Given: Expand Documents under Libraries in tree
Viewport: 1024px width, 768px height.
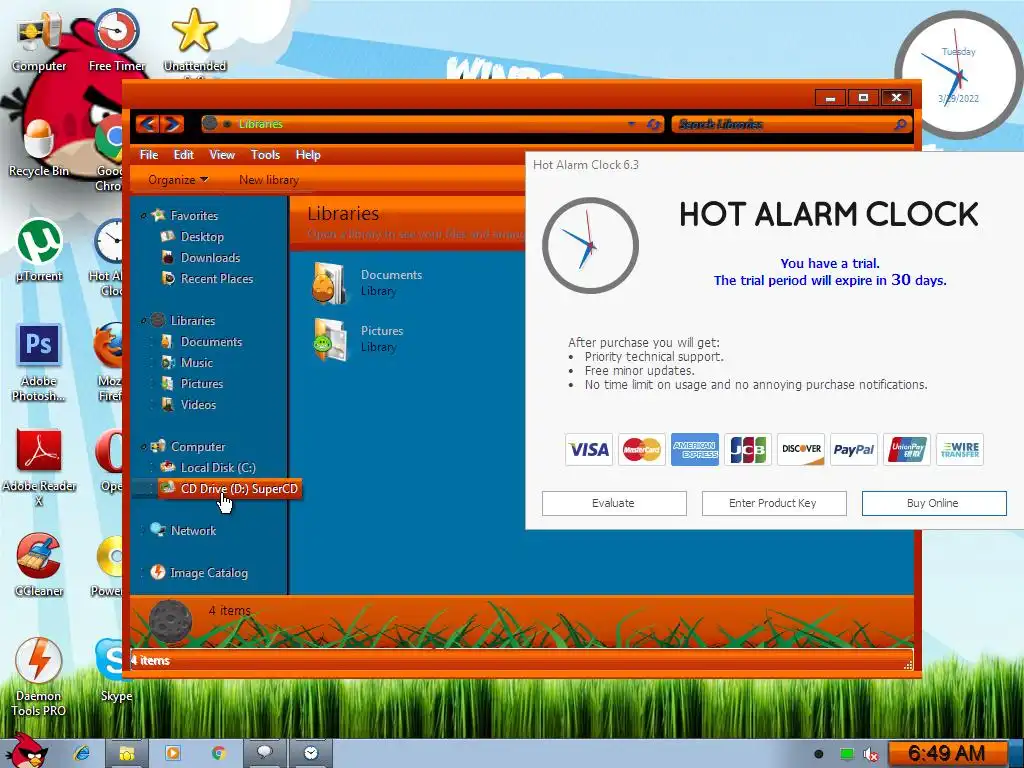Looking at the screenshot, I should tap(152, 342).
